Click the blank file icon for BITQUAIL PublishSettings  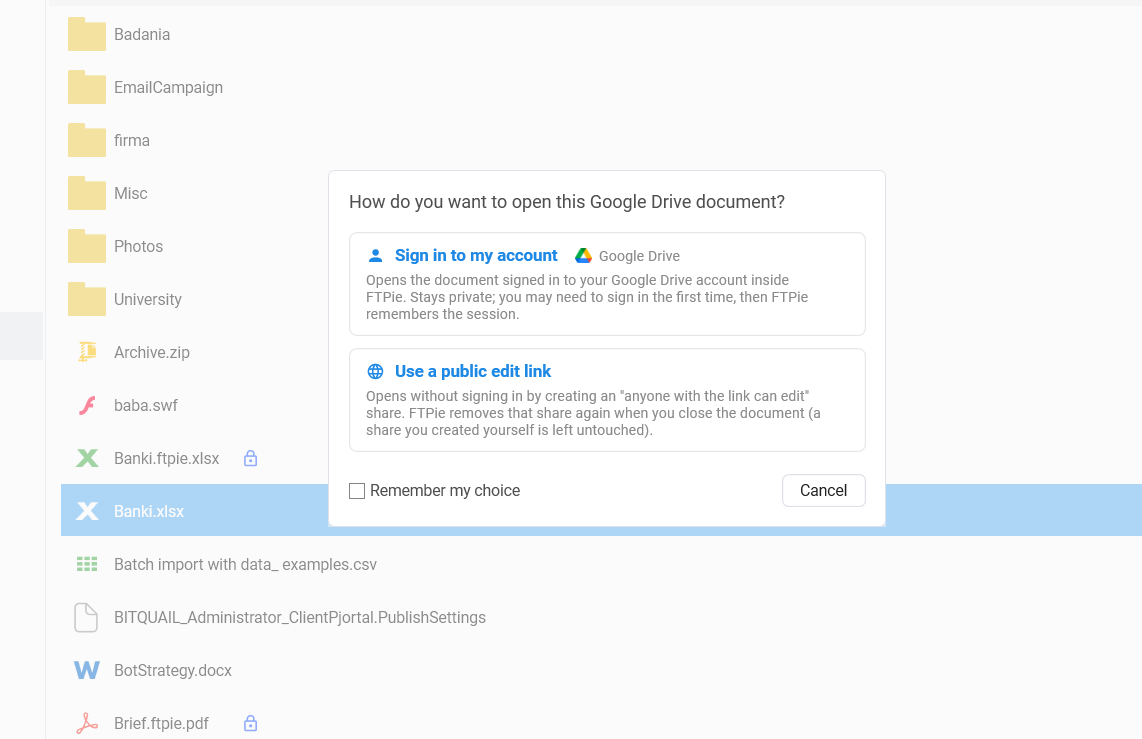tap(86, 617)
